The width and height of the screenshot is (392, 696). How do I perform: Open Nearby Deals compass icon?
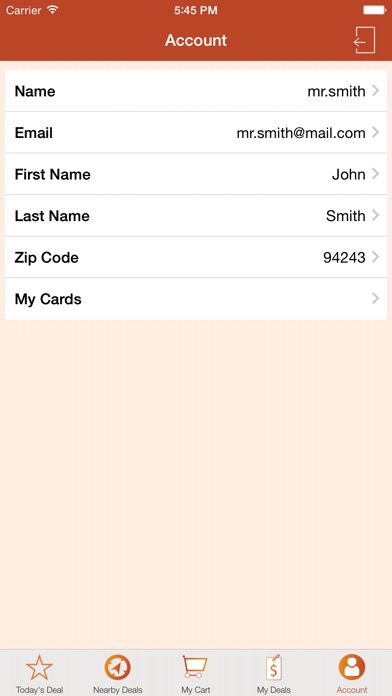(x=118, y=668)
